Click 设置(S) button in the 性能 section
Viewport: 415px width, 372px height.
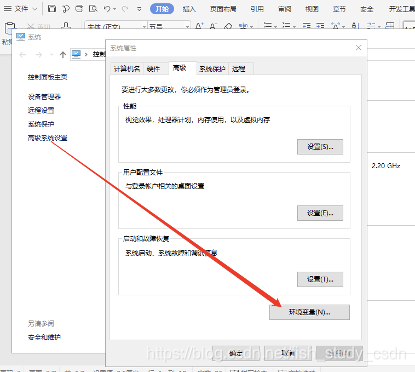click(x=320, y=147)
